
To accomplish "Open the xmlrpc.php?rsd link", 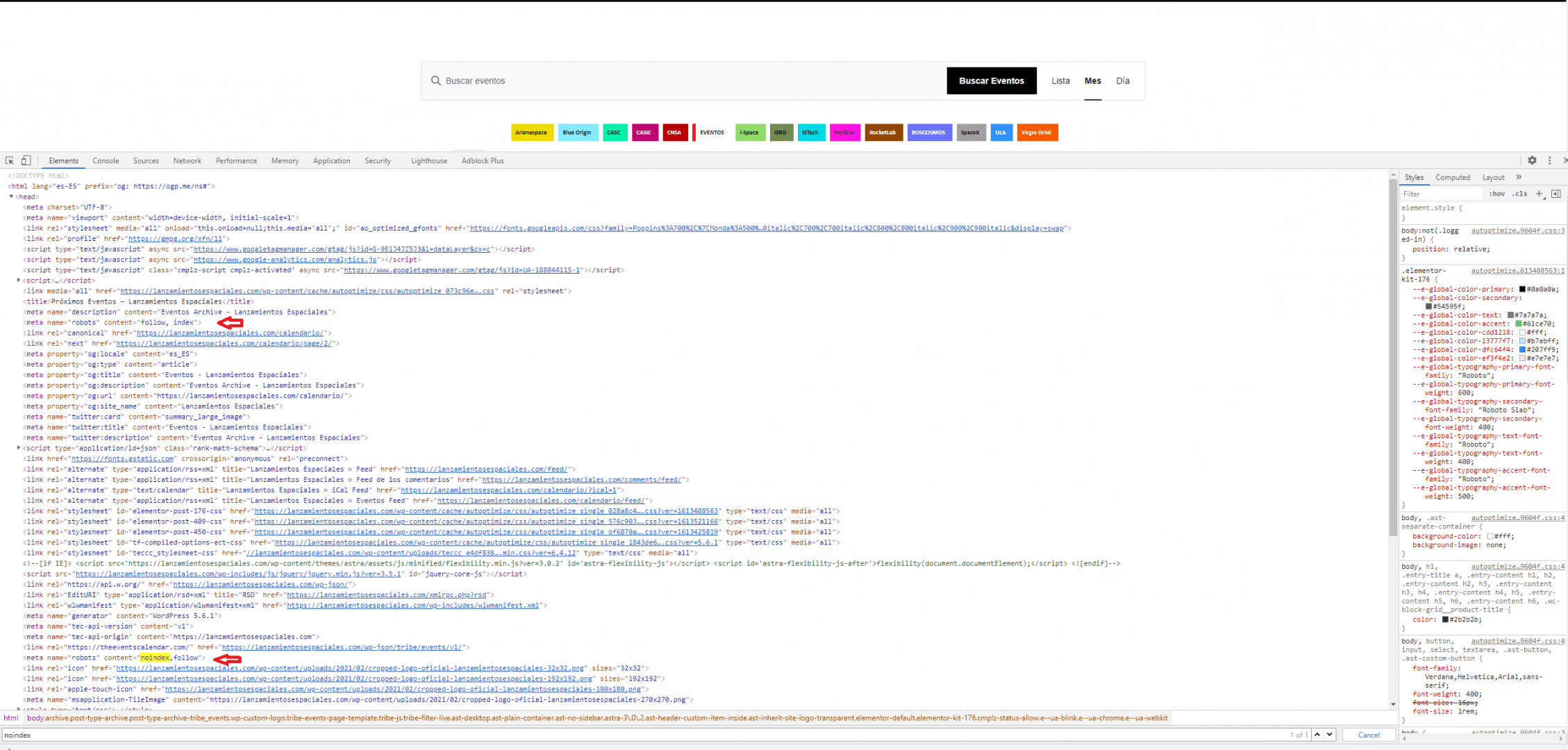I will (387, 594).
